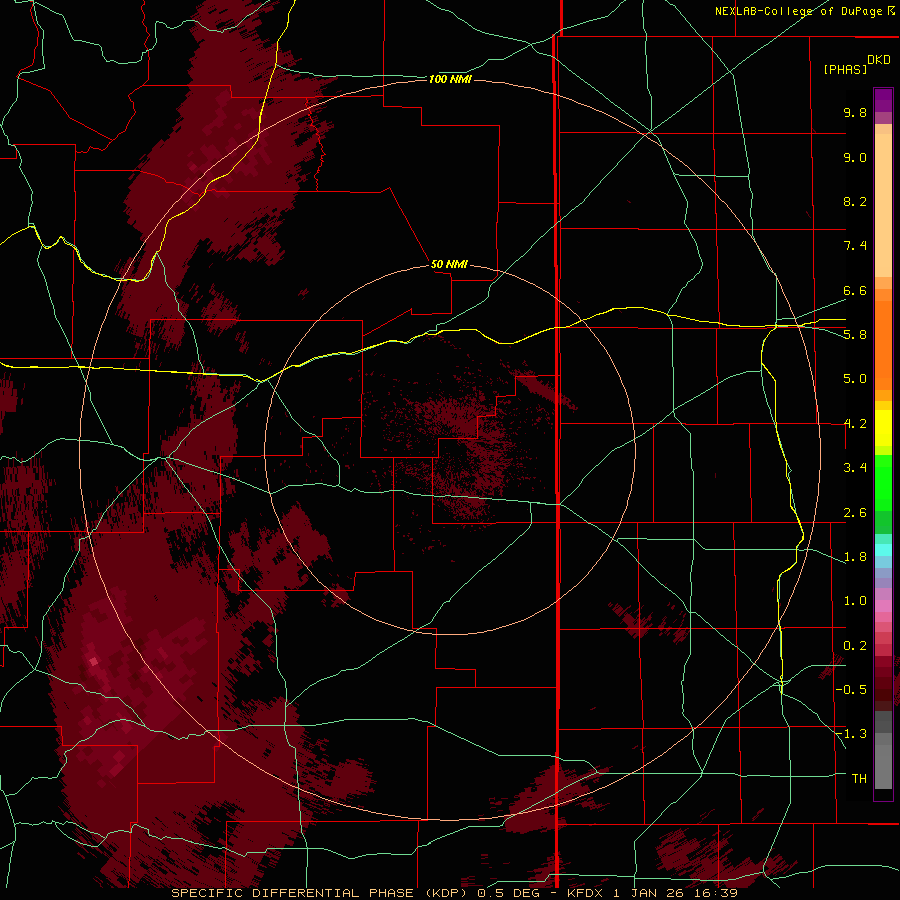Pick the 6.6 scale value

point(855,290)
